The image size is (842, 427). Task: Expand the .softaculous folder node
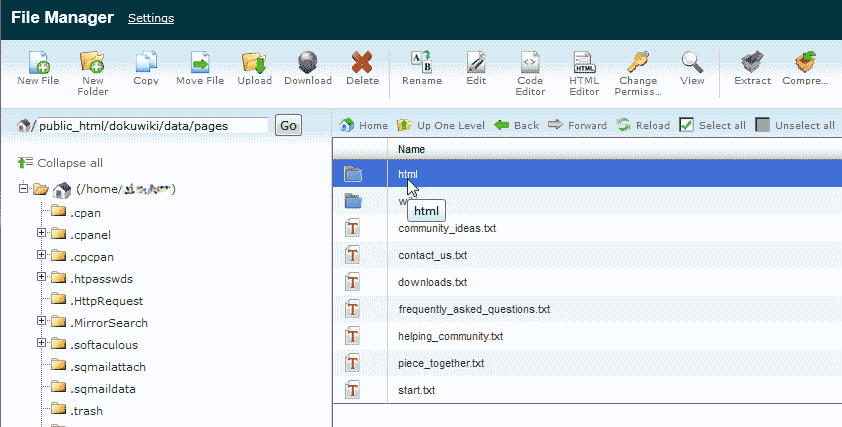tap(42, 344)
